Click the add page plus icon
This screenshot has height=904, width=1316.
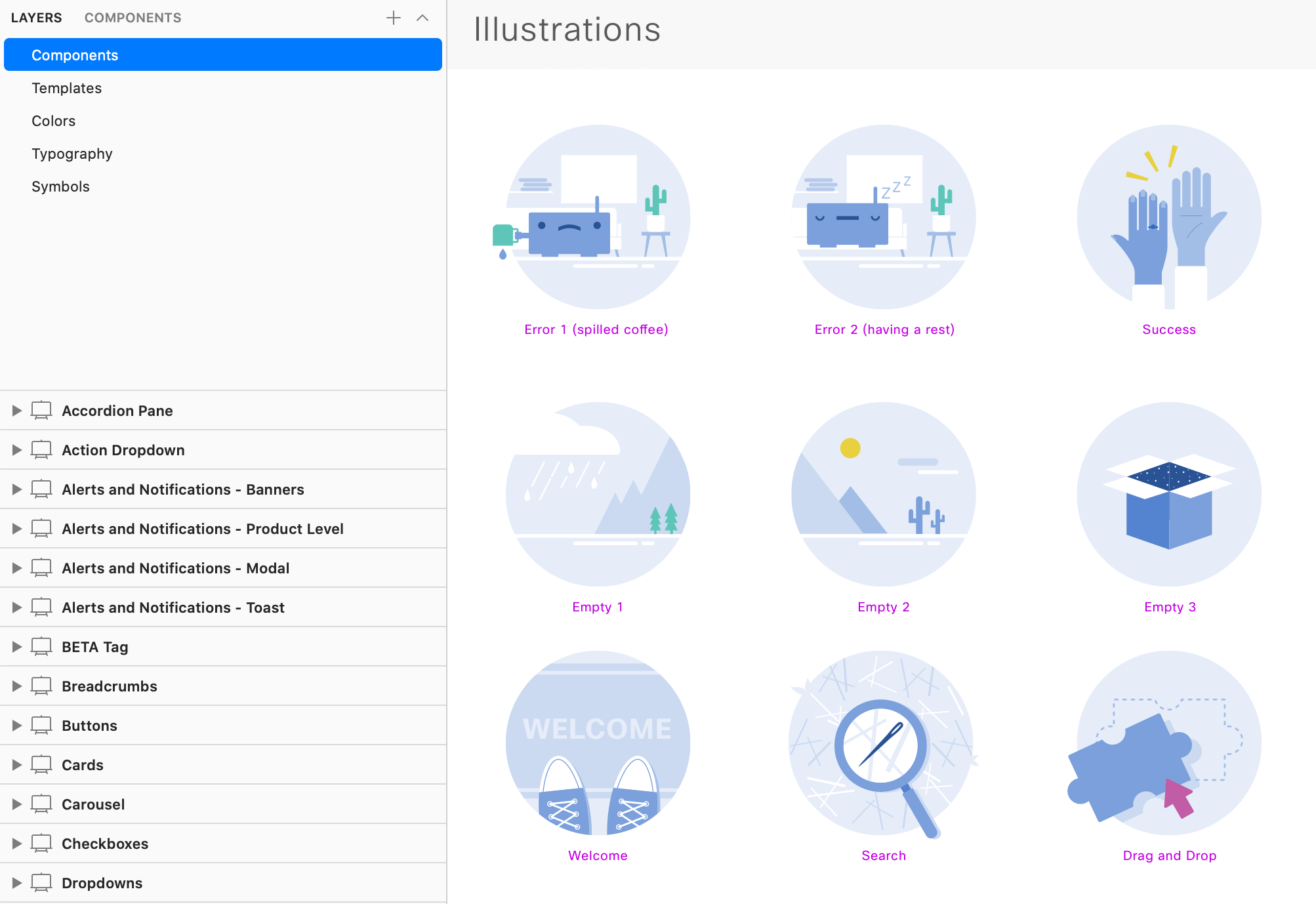coord(394,18)
